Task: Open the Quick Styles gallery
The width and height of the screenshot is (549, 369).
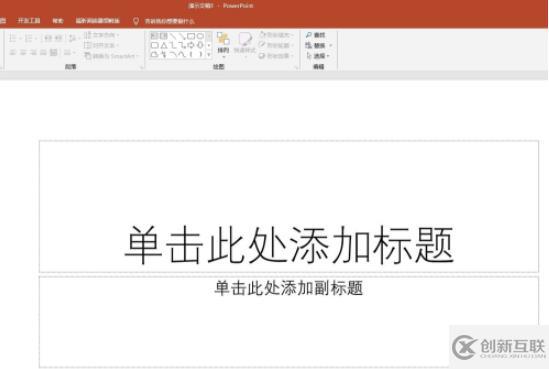Action: point(245,44)
